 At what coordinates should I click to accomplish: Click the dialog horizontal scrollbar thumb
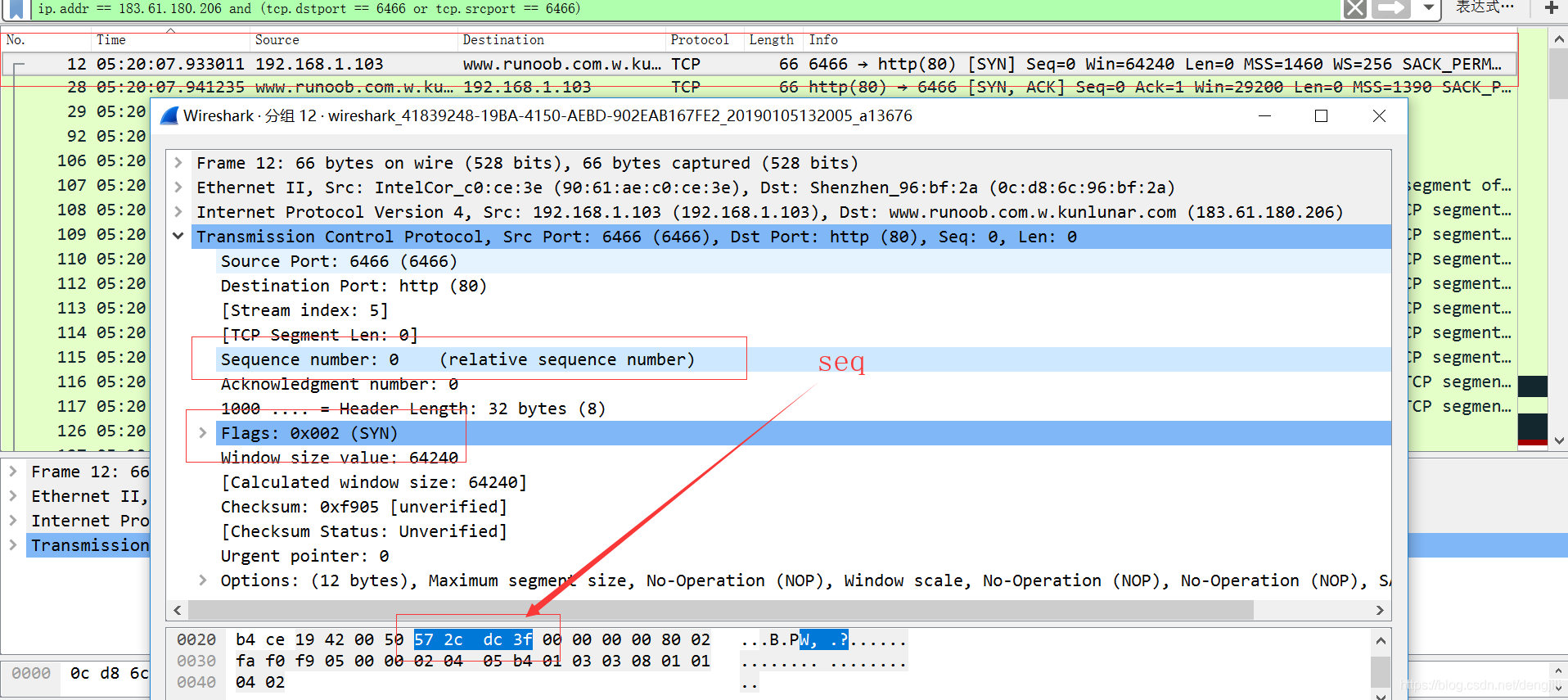point(720,610)
